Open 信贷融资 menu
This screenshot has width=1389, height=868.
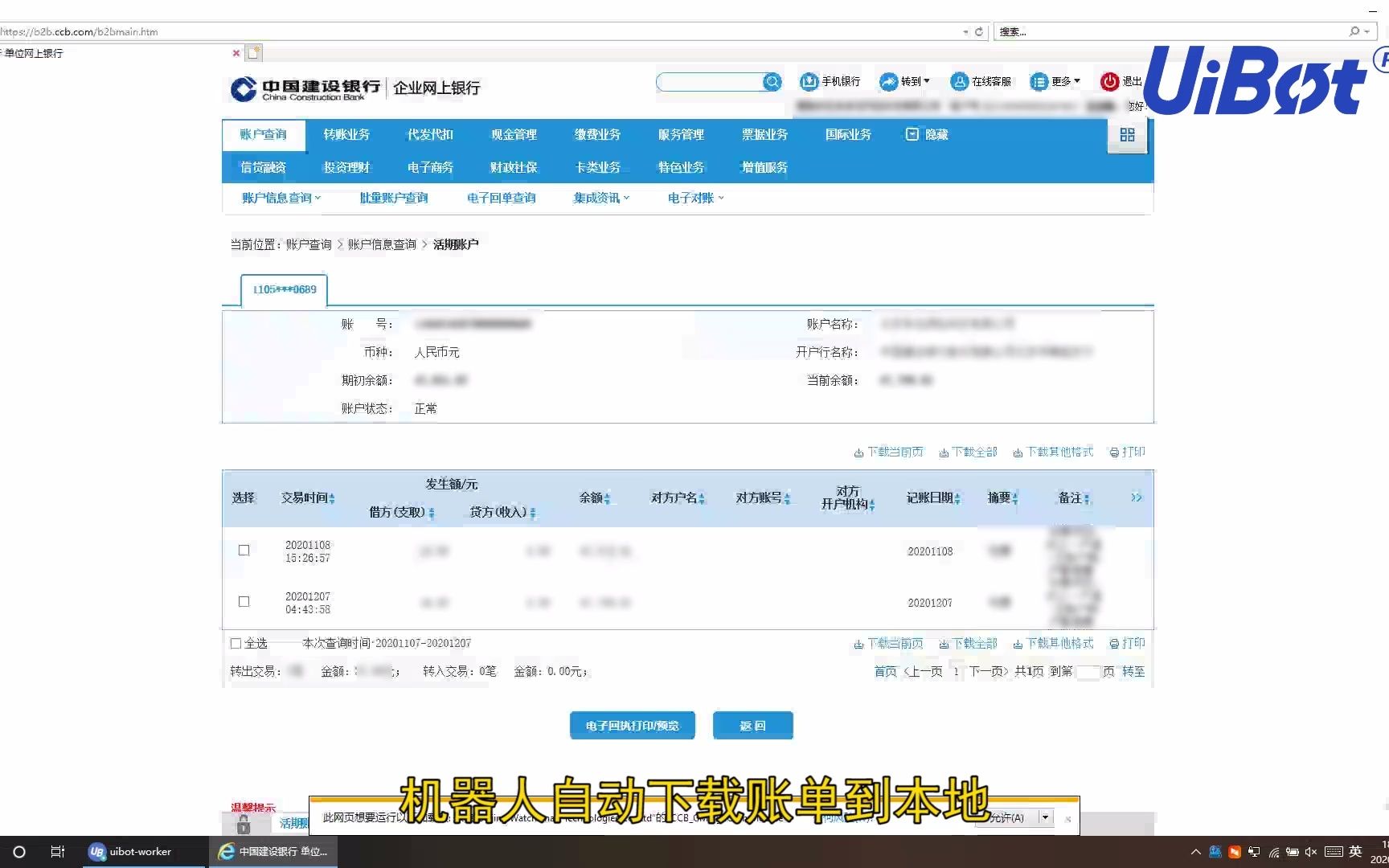coord(264,167)
